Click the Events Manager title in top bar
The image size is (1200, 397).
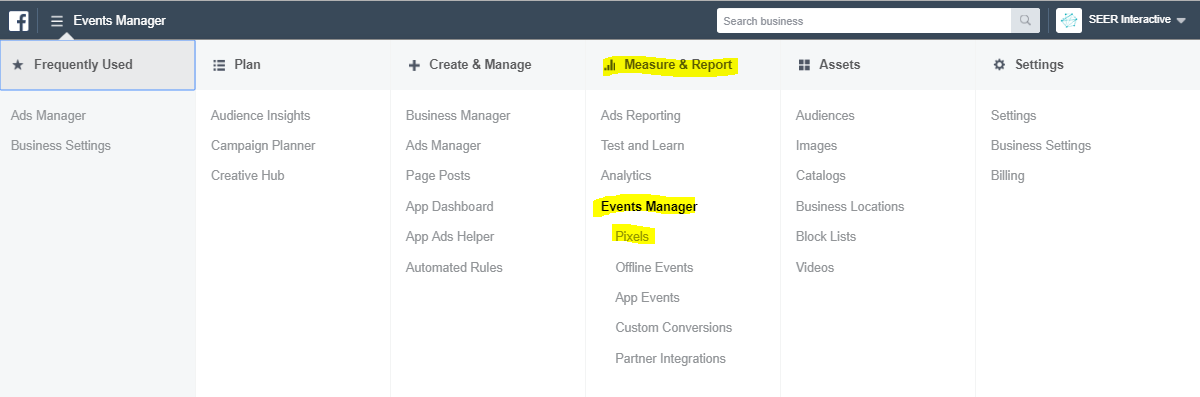pos(119,20)
